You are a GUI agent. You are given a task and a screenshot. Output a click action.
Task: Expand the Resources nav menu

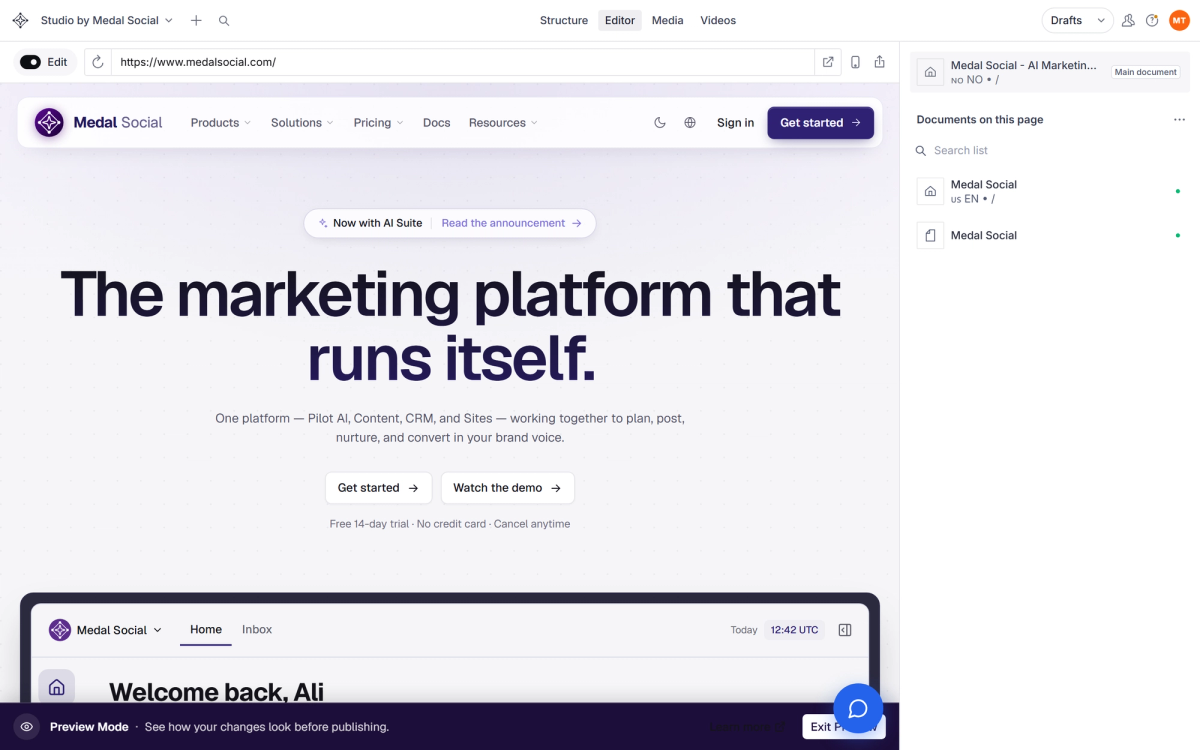pos(503,123)
